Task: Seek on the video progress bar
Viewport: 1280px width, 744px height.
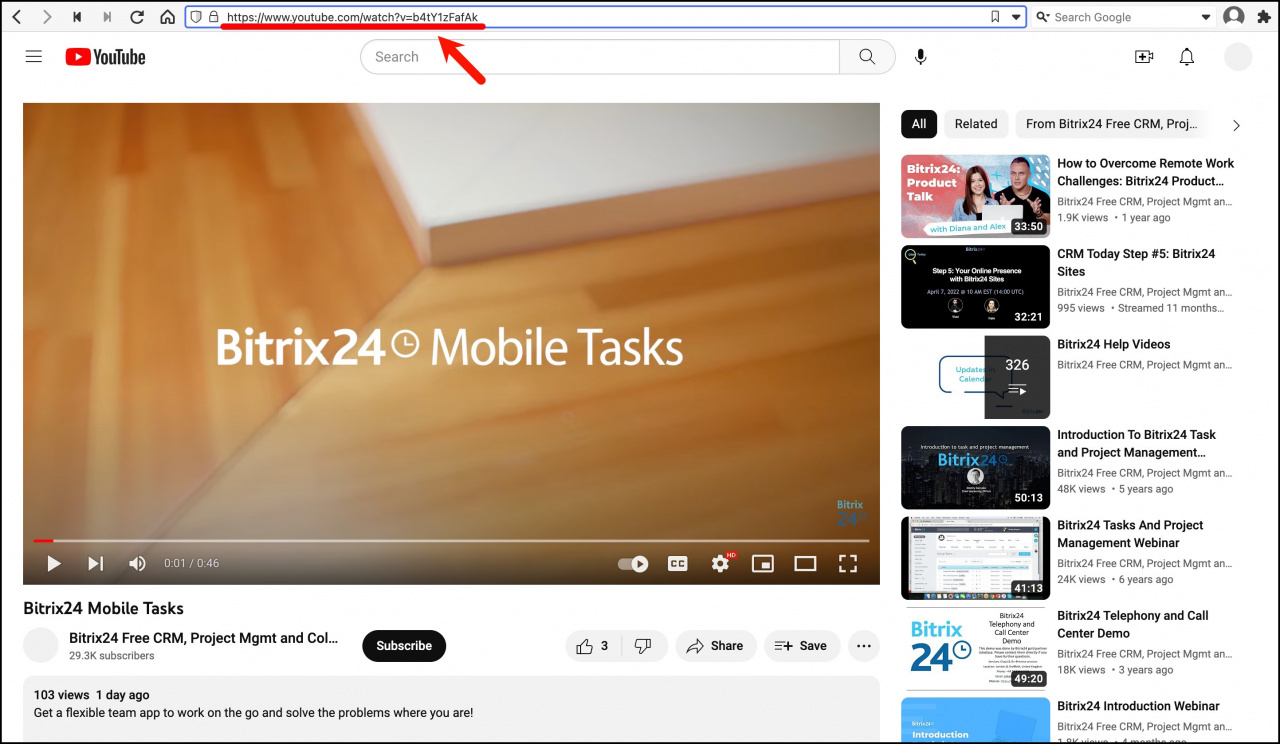Action: (x=451, y=541)
